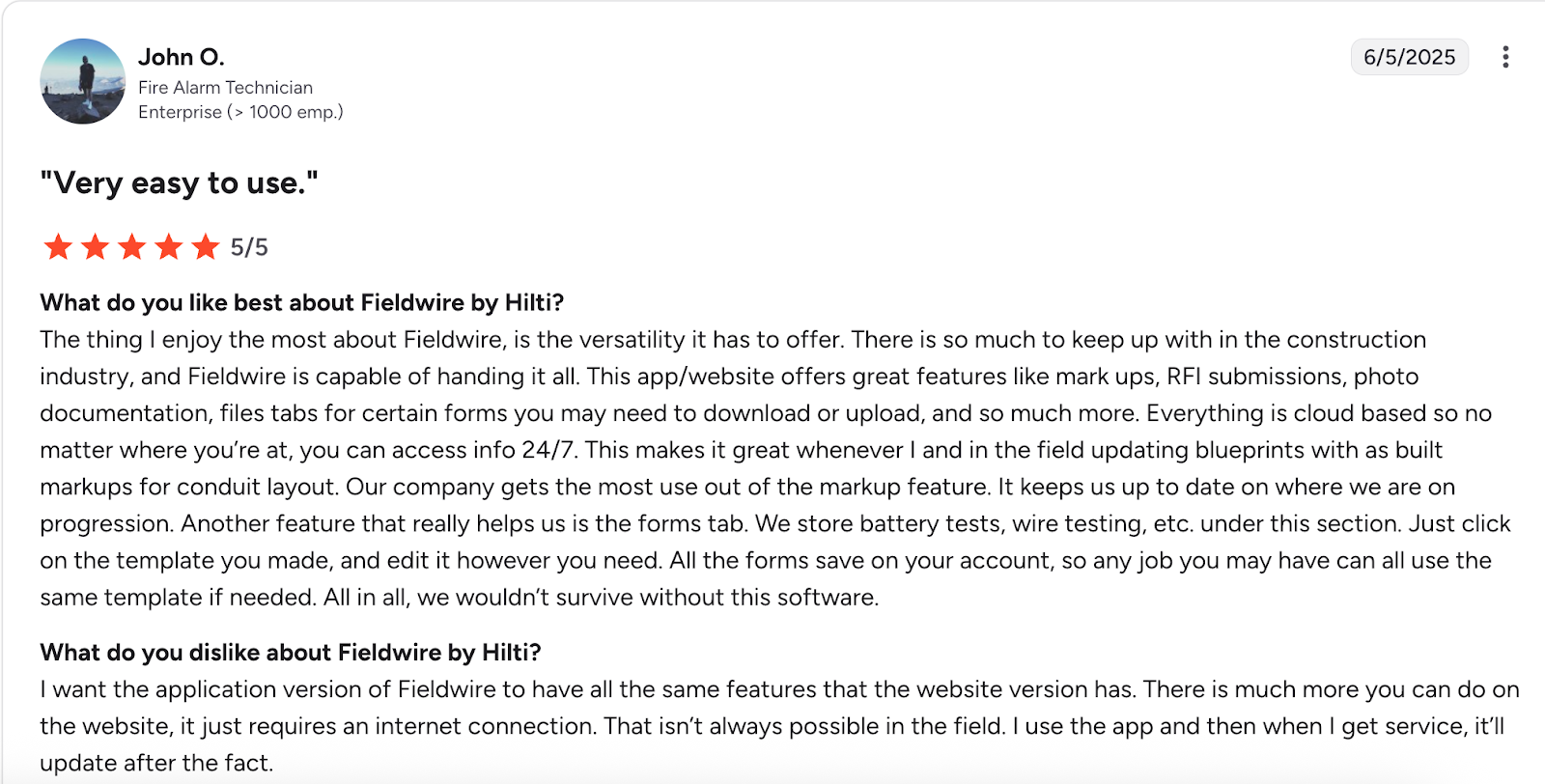Open the reviewer name John O.
Screen dimensions: 1545x784
(x=182, y=57)
